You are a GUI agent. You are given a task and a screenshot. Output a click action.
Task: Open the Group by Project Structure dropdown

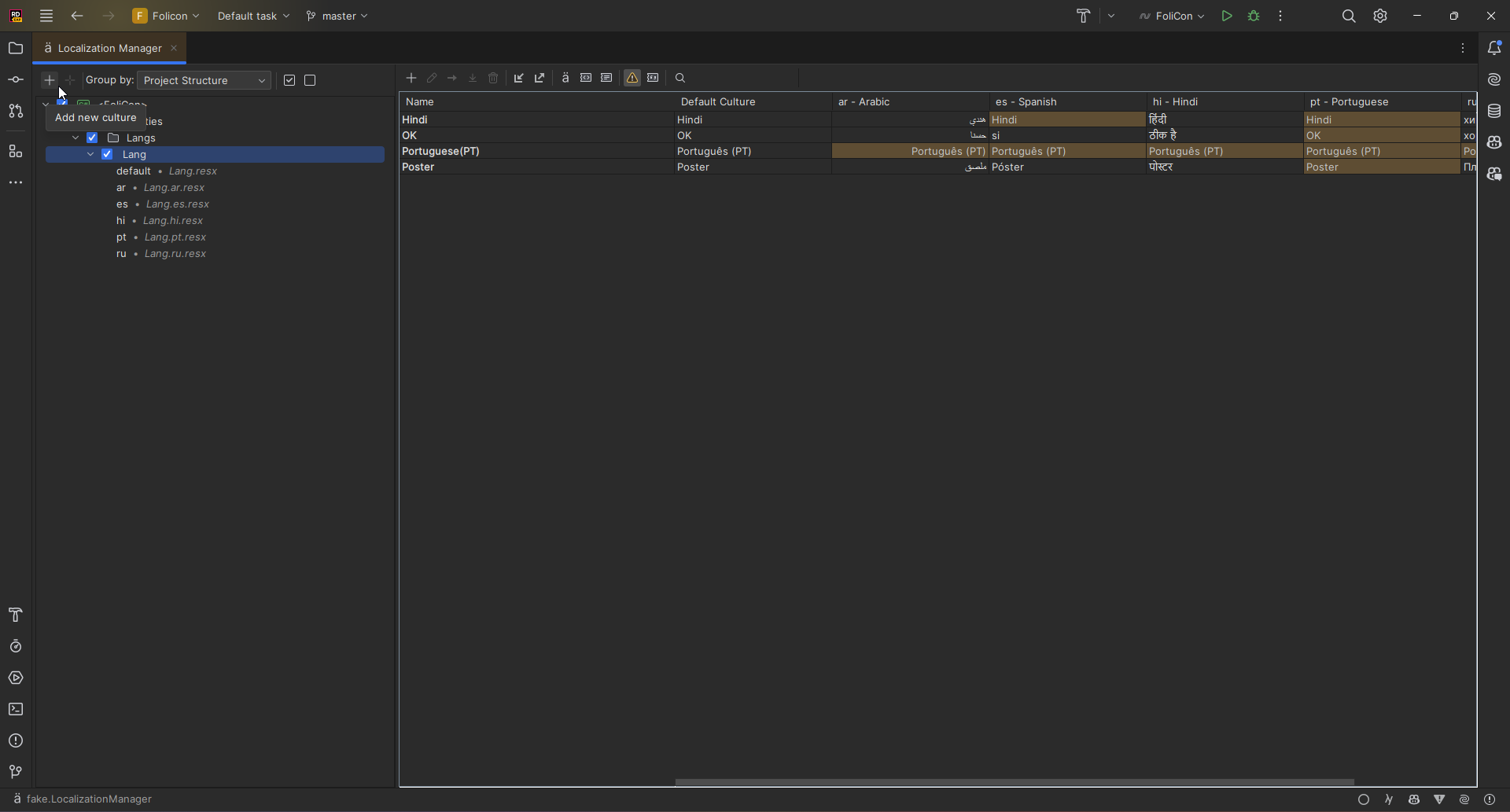click(x=204, y=80)
